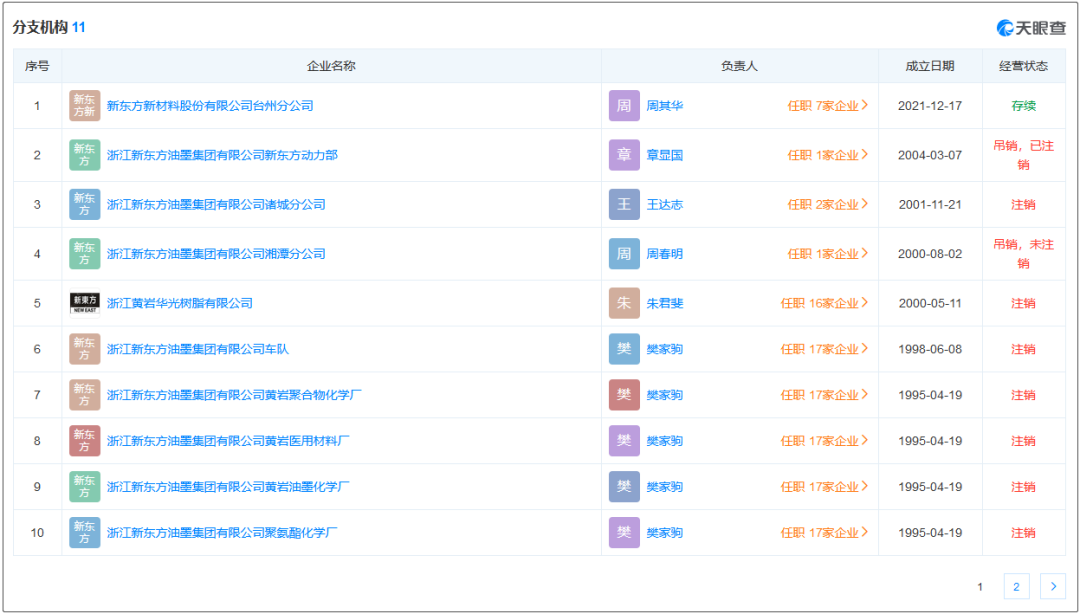1080x614 pixels.
Task: Expand 任职 17家企业 in 聚氨酯化学厂 row
Action: (824, 533)
